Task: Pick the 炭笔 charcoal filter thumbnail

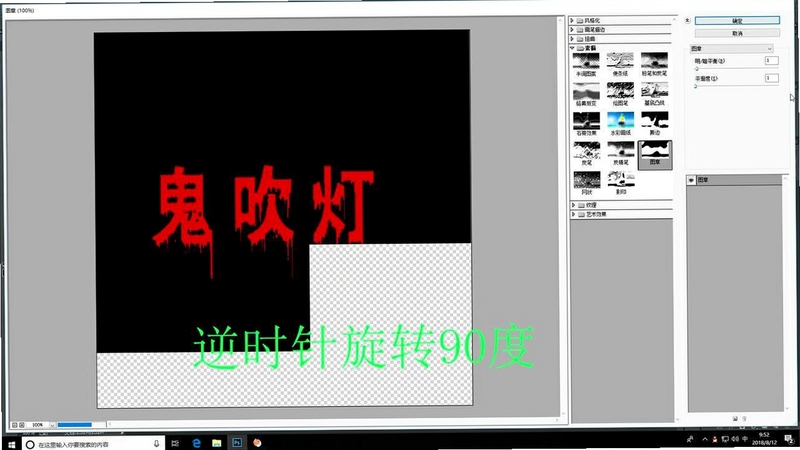Action: [x=586, y=153]
